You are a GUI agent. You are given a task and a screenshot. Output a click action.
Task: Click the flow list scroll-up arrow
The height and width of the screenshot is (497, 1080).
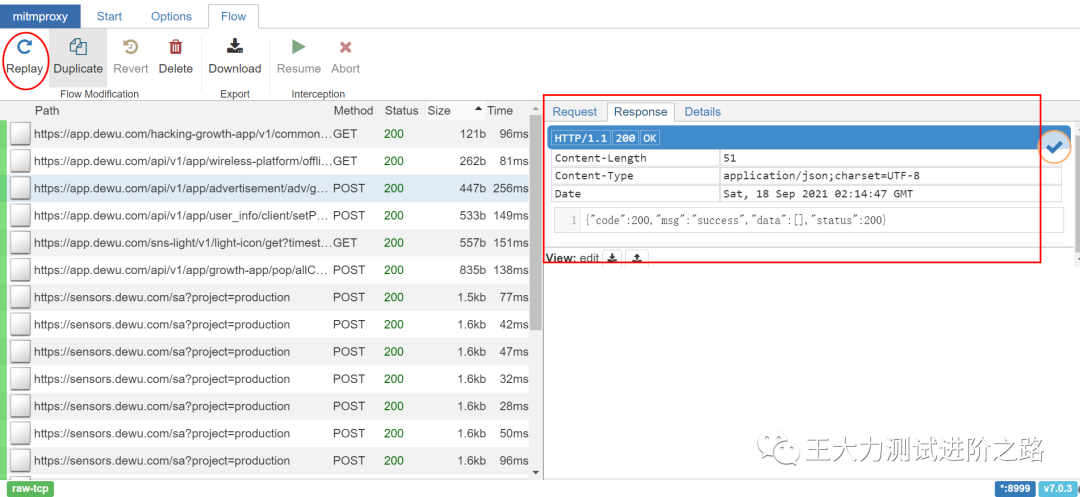[x=535, y=109]
